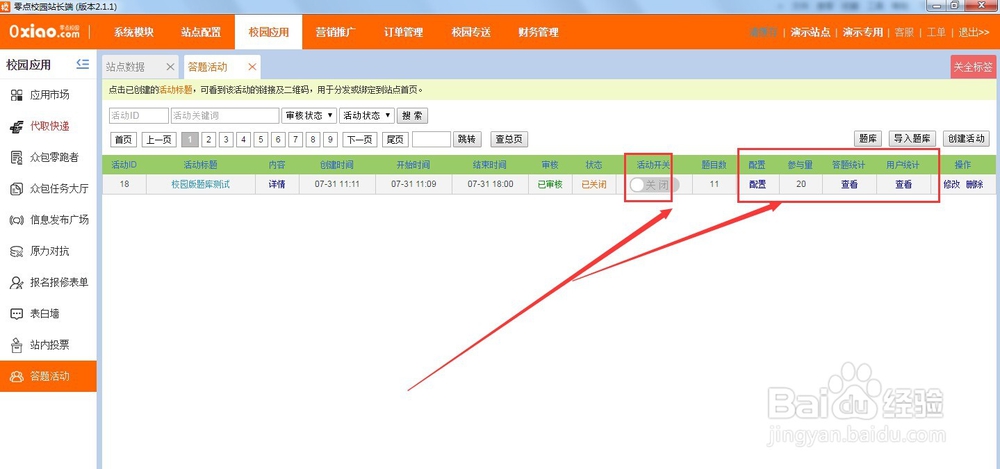This screenshot has height=469, width=1000.
Task: Switch to the 答题活动 tab
Action: point(207,66)
